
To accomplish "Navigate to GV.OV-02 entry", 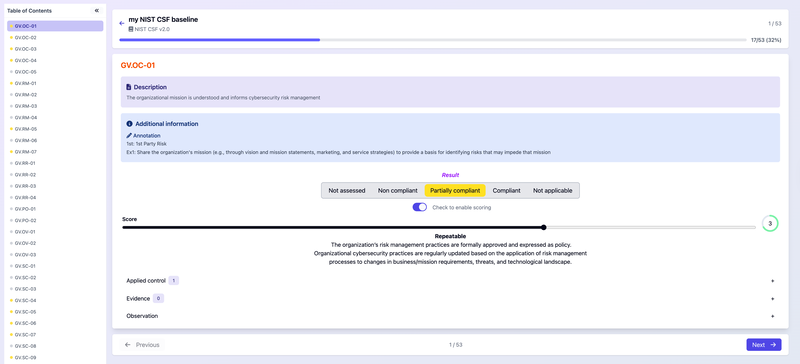I will pos(26,243).
